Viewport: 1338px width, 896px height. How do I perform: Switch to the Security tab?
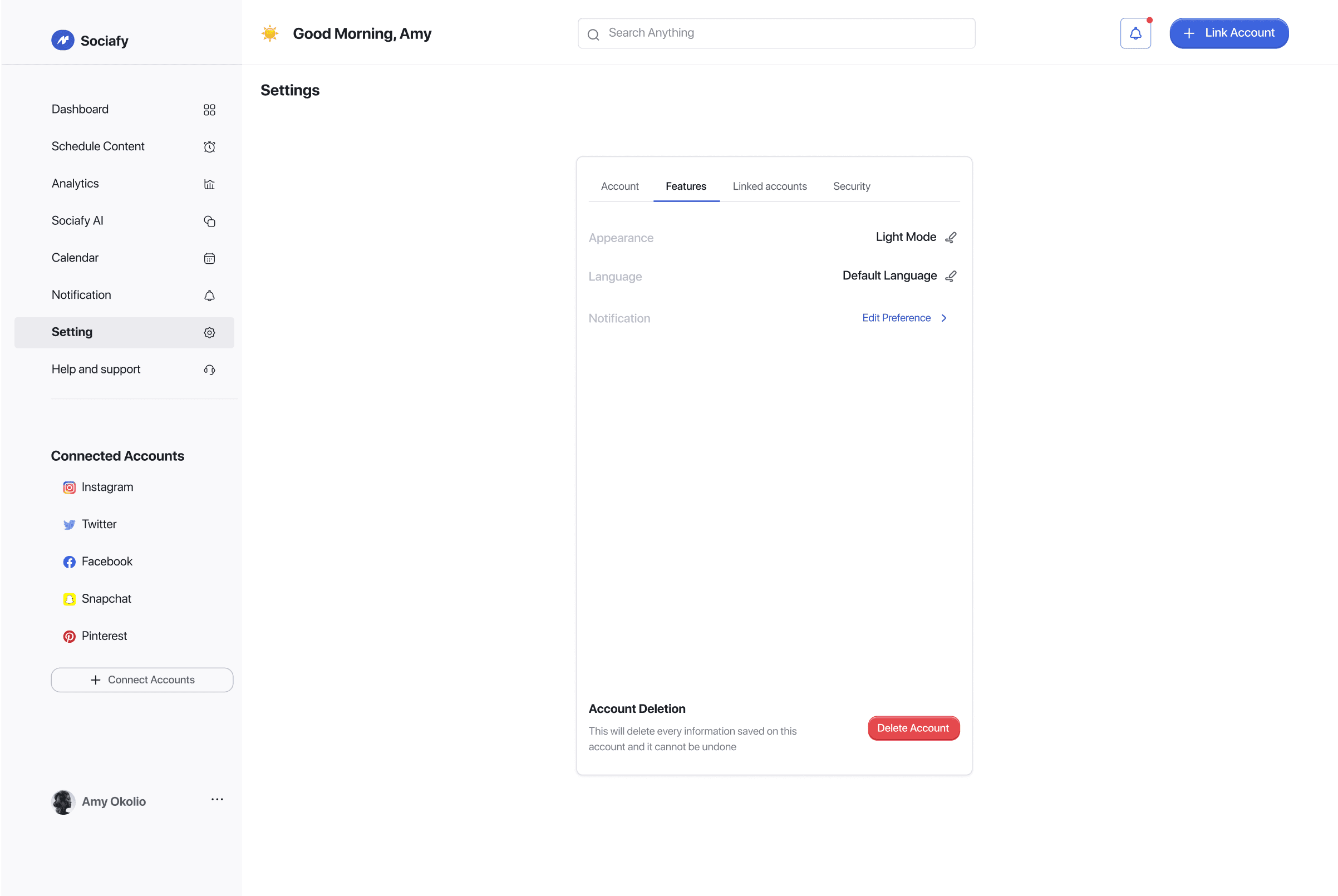(851, 186)
